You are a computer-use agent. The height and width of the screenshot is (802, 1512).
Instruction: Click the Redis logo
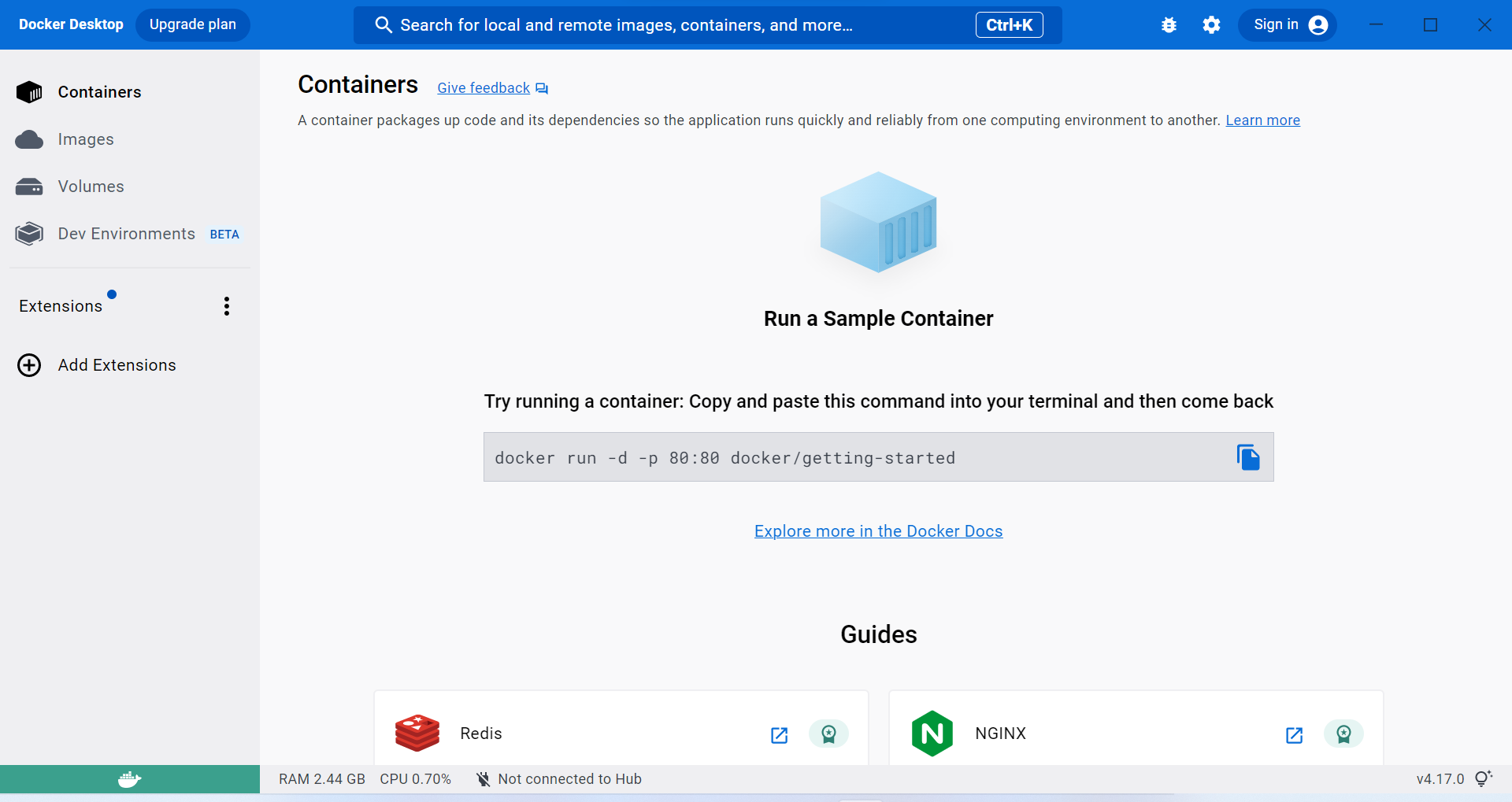417,733
